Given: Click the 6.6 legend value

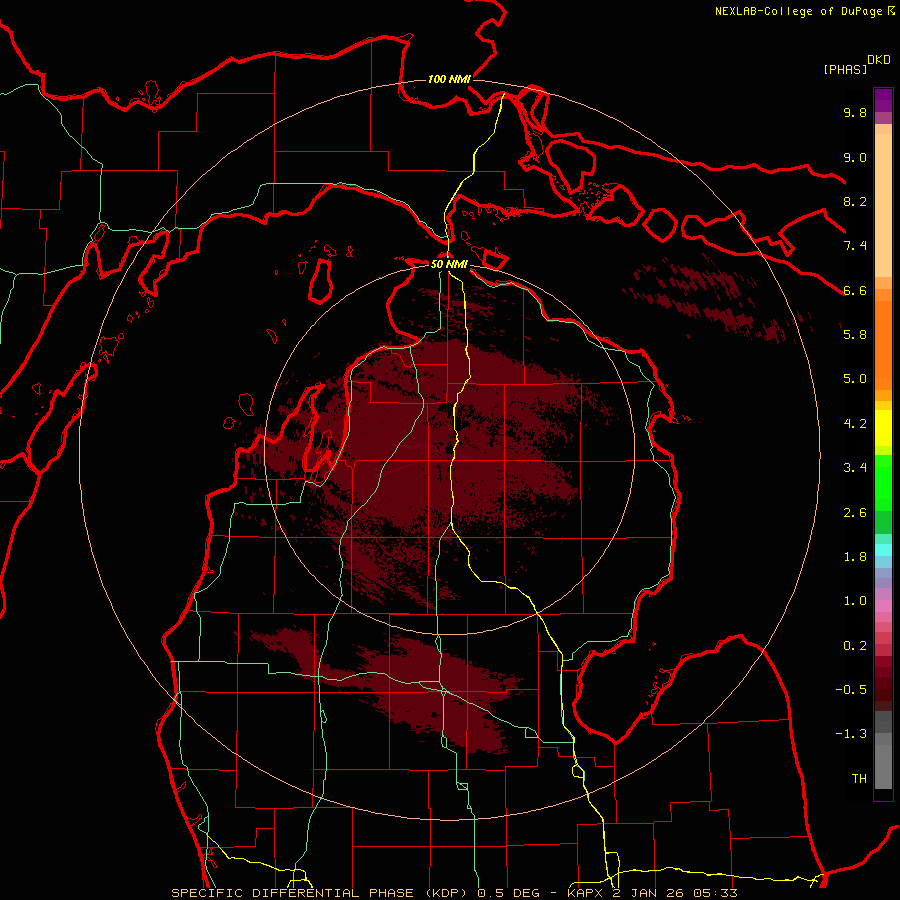Looking at the screenshot, I should [x=855, y=290].
